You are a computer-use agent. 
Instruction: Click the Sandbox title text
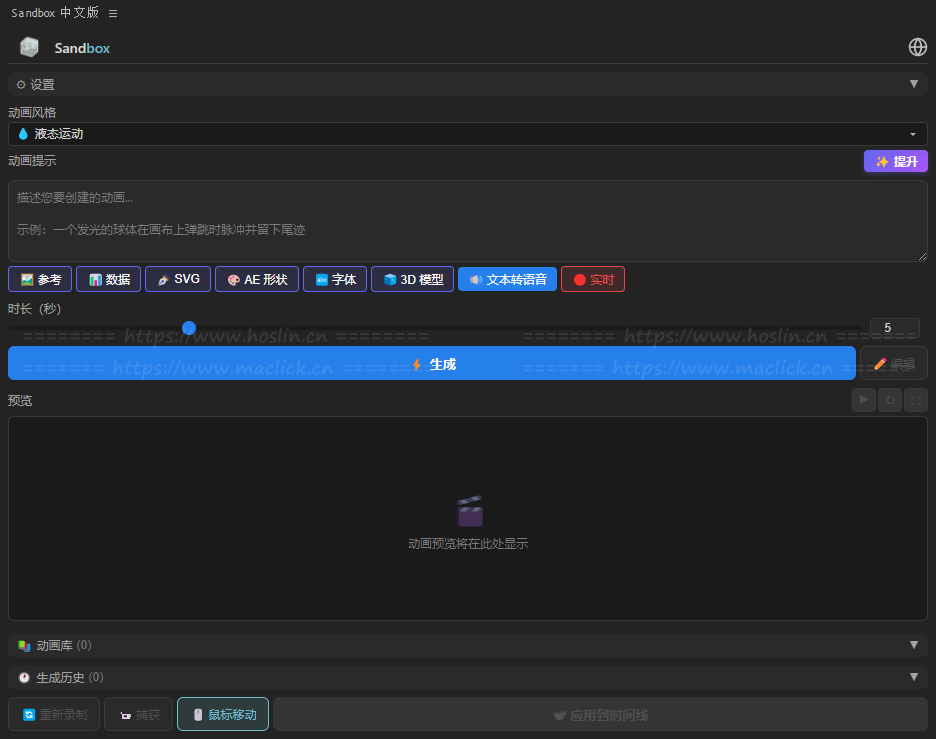click(82, 48)
